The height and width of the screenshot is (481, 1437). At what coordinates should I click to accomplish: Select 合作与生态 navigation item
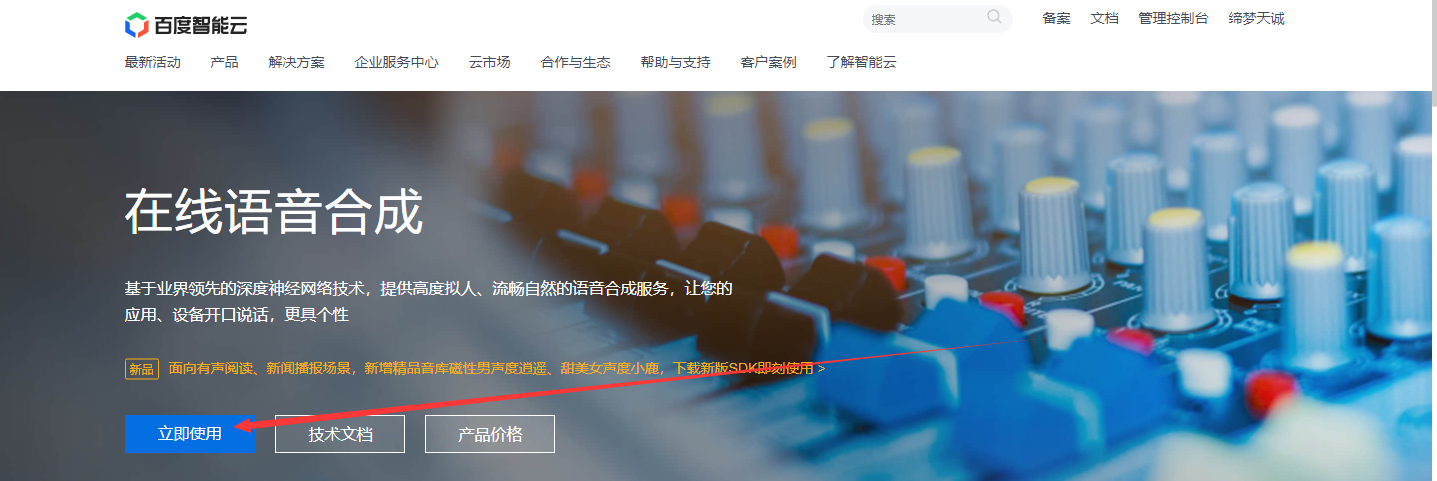[575, 62]
